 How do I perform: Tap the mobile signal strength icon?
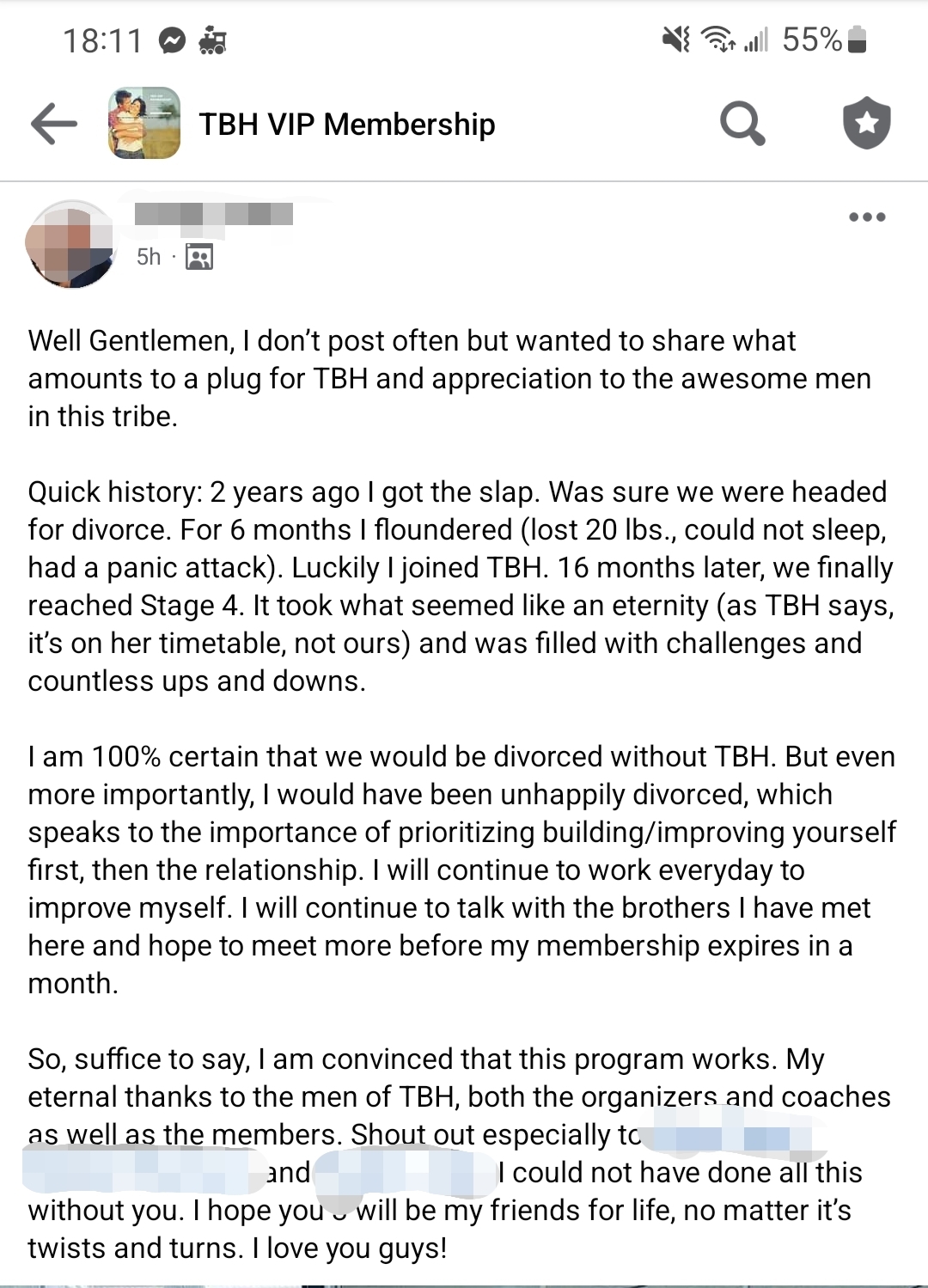[756, 39]
